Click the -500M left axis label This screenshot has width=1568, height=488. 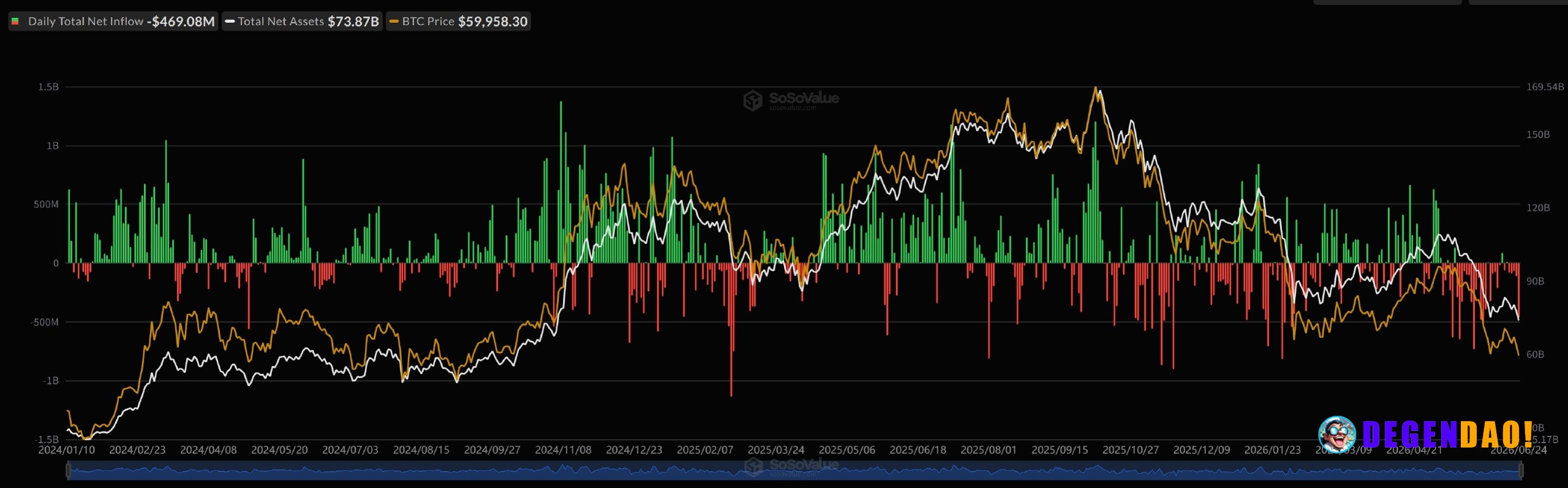45,322
